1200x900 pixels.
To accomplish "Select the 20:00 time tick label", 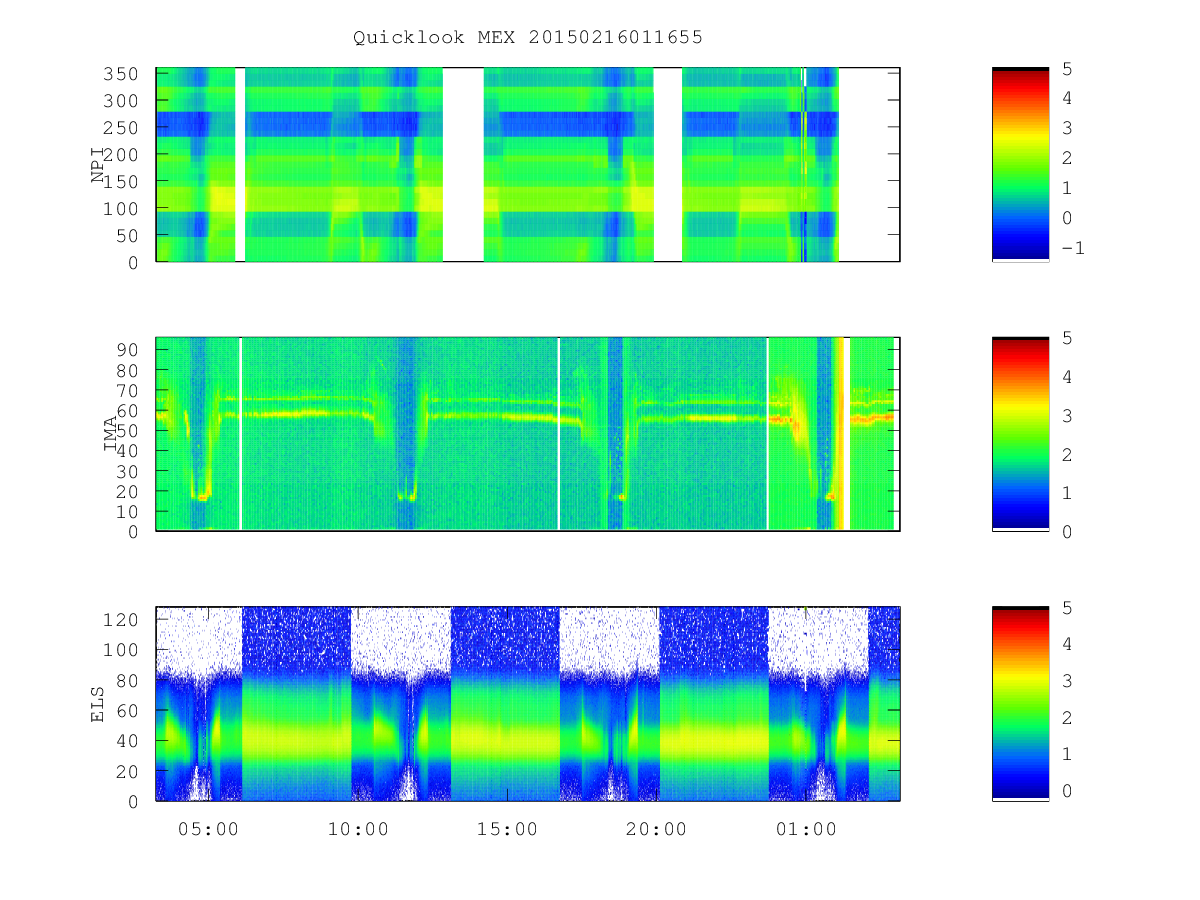I will point(656,829).
